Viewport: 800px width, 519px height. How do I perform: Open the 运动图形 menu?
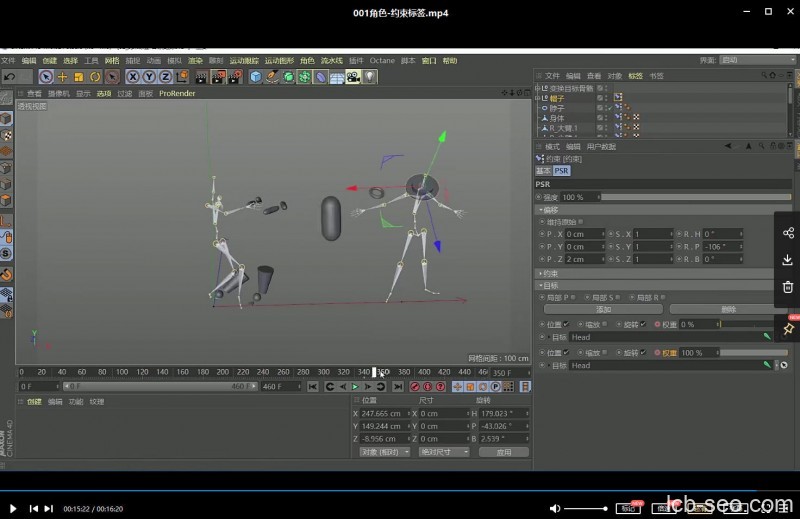(279, 60)
